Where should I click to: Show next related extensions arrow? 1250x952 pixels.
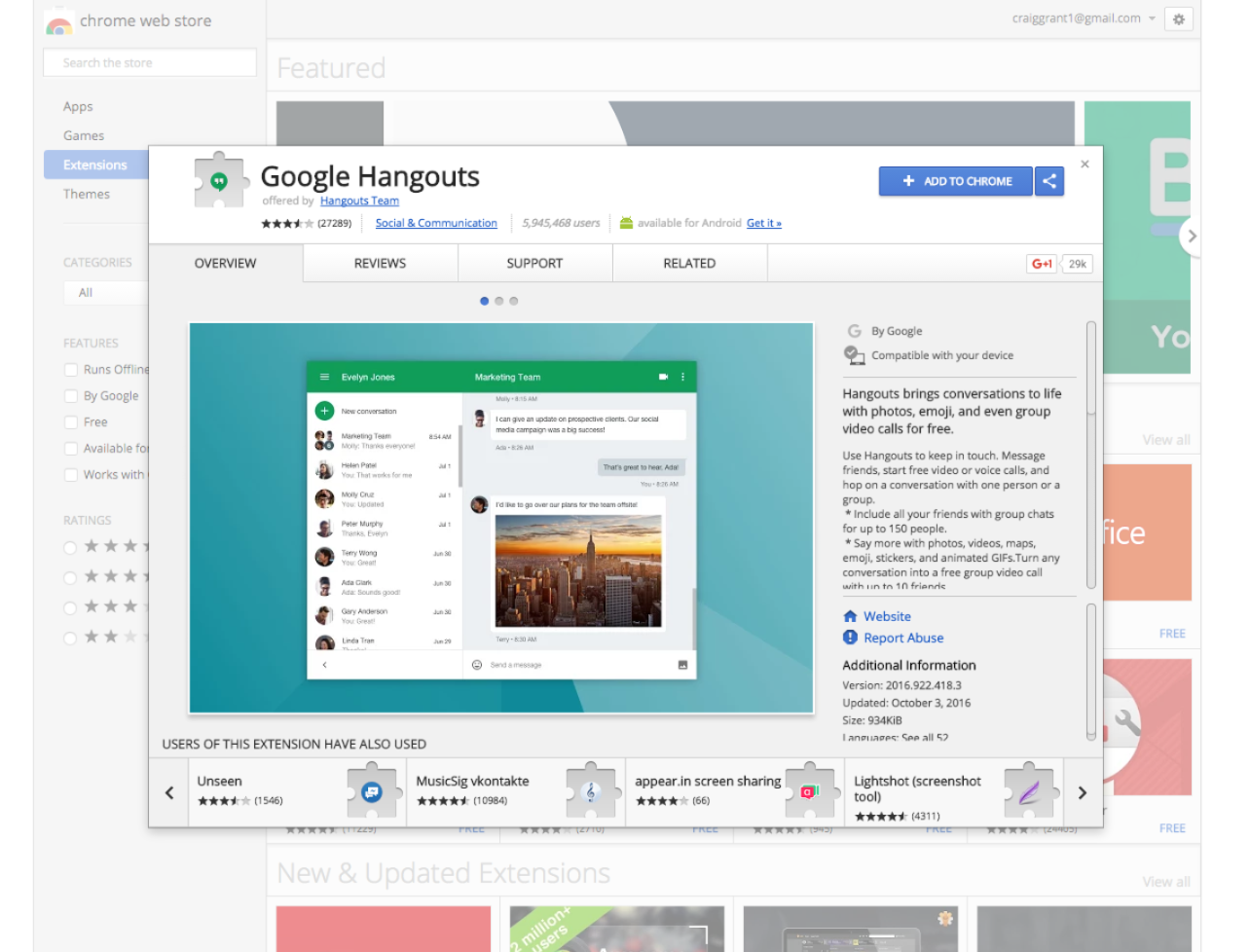pyautogui.click(x=1082, y=792)
